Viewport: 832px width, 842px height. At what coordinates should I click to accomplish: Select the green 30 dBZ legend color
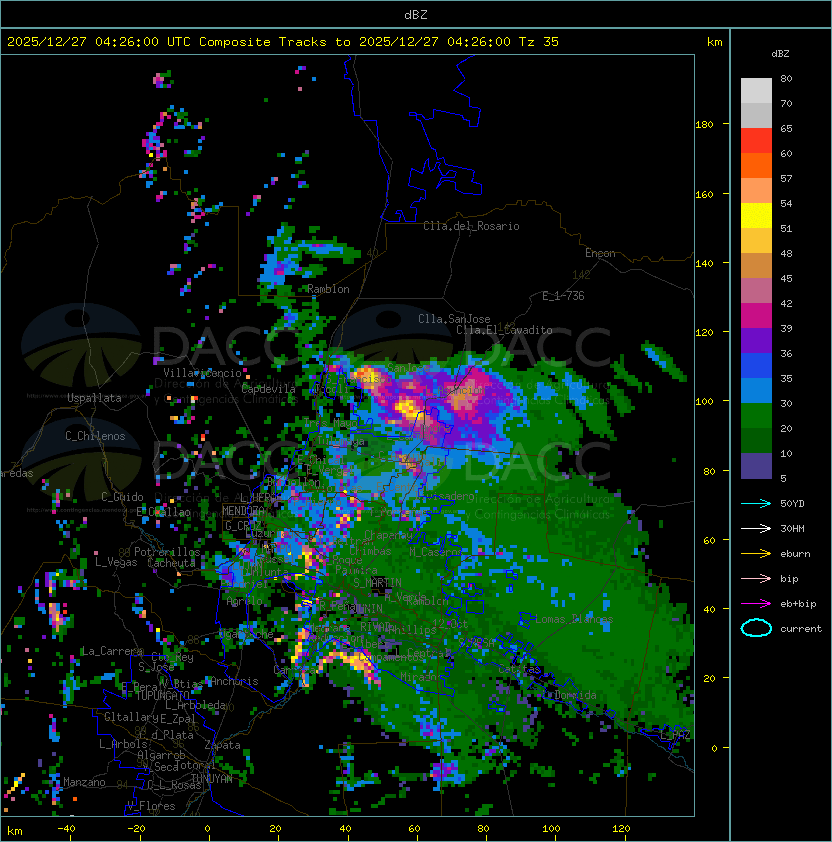point(756,416)
